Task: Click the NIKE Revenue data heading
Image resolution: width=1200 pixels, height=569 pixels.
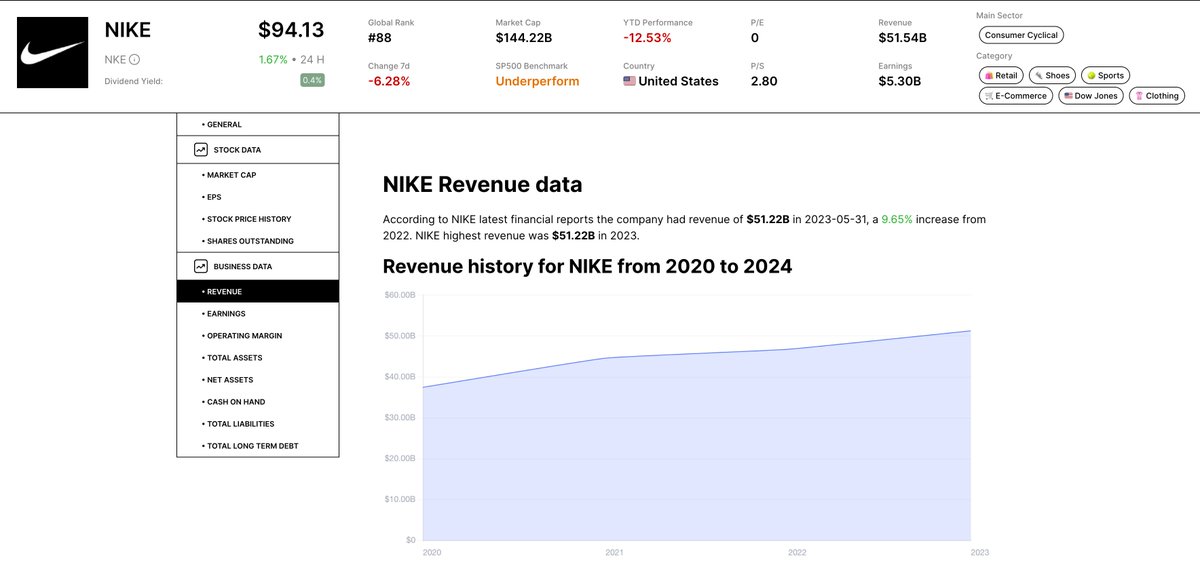Action: [482, 185]
